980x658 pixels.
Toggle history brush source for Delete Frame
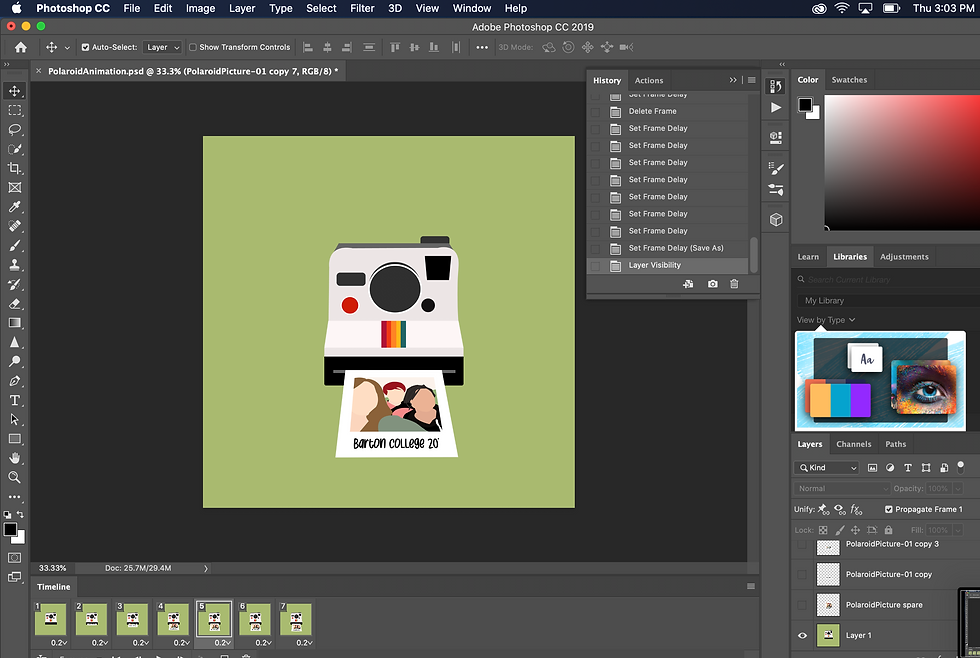596,112
